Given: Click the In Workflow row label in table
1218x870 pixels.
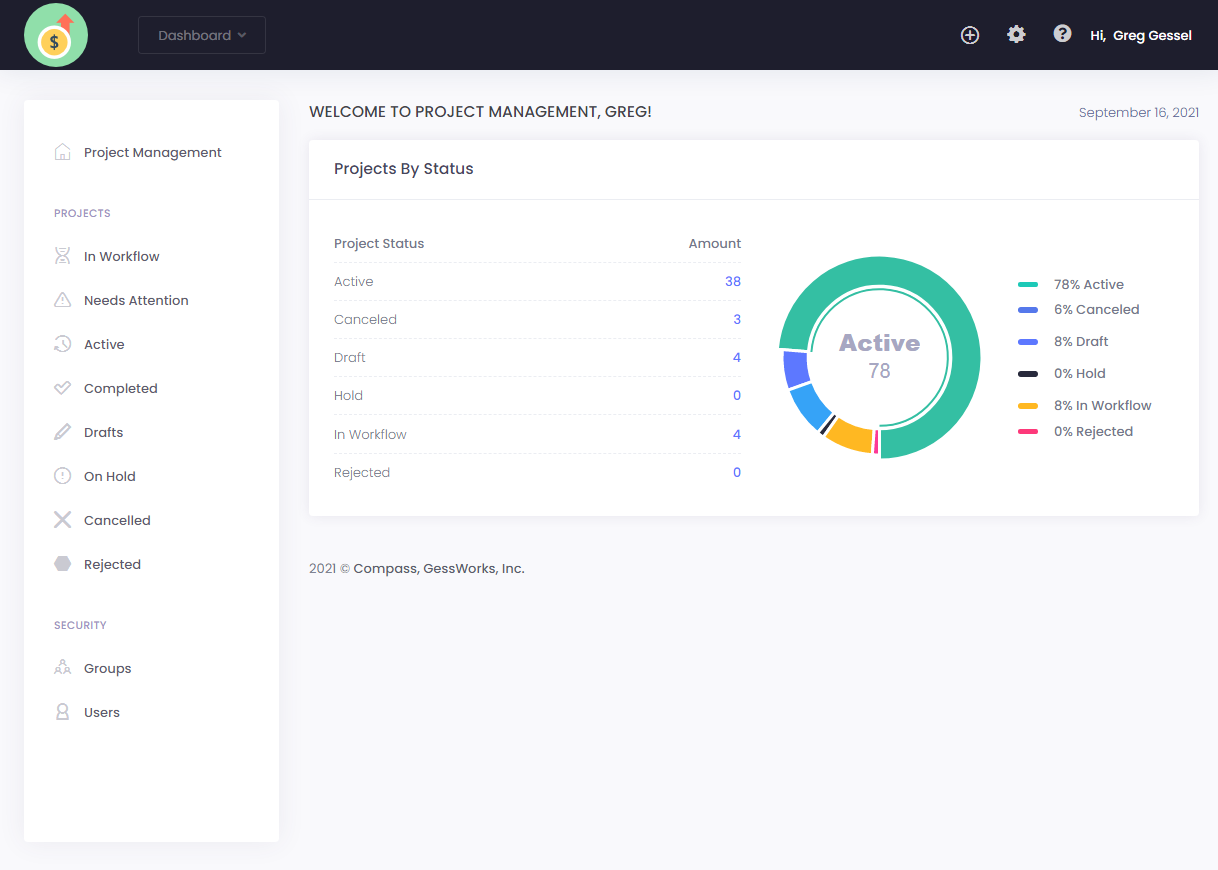Looking at the screenshot, I should [x=370, y=434].
